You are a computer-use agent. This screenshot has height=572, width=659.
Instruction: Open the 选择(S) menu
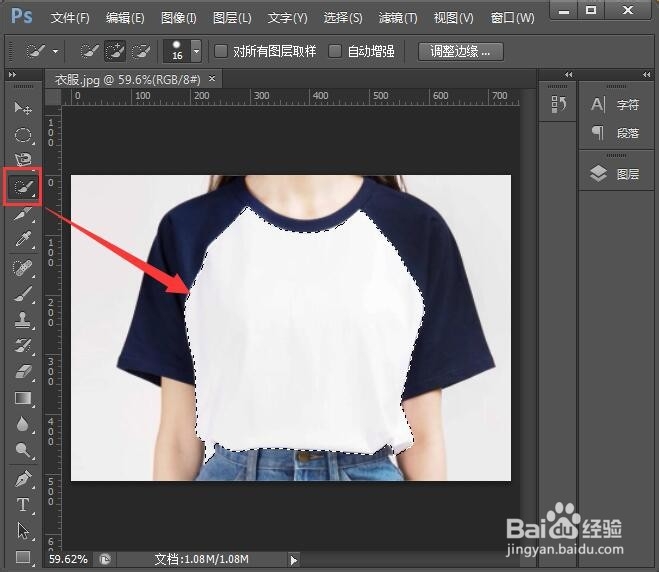[343, 18]
